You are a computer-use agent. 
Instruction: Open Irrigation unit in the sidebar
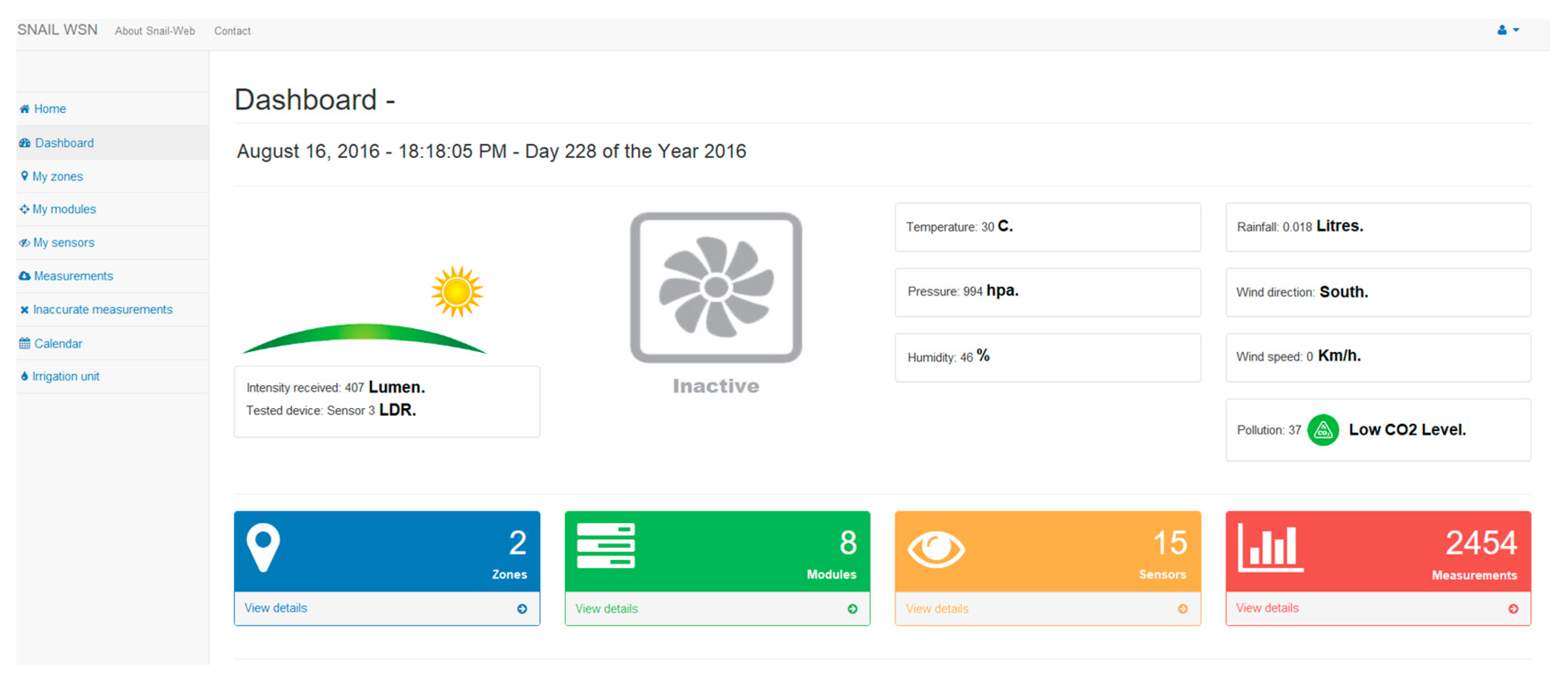point(65,376)
